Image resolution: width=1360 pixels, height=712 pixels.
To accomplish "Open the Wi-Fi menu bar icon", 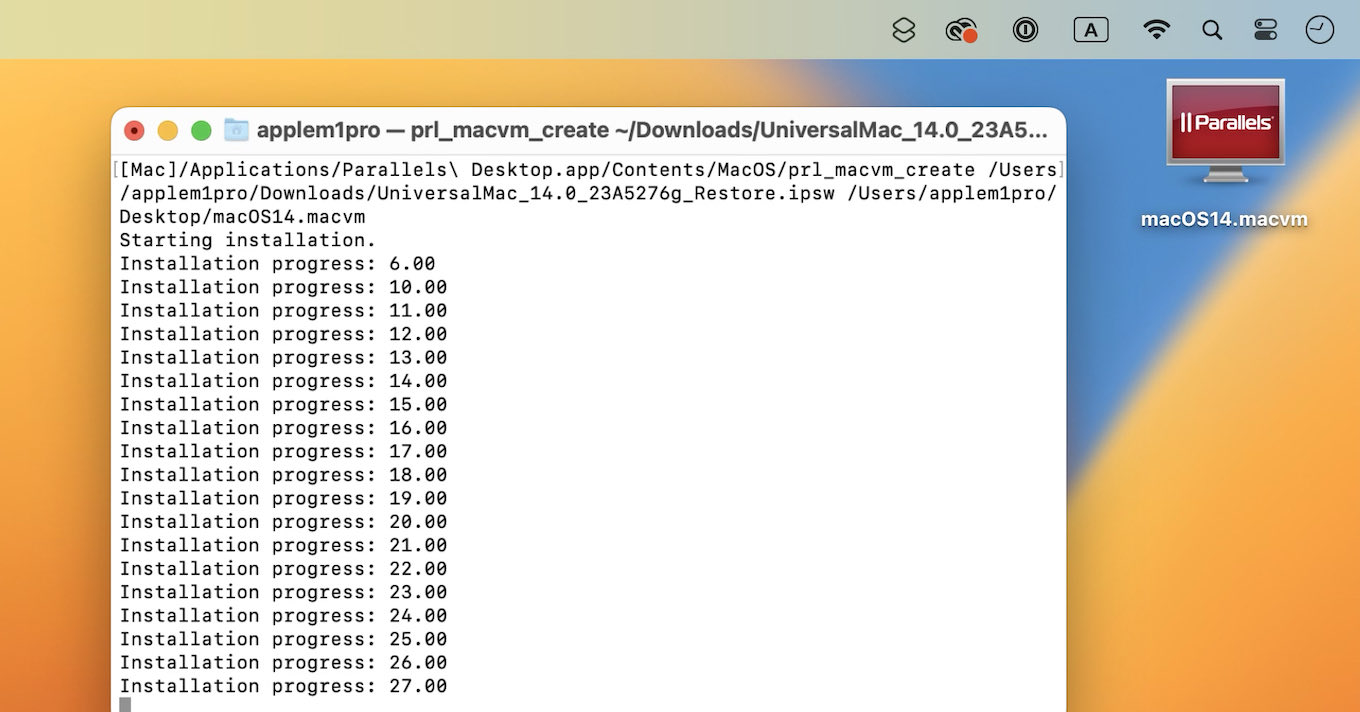I will (1156, 29).
